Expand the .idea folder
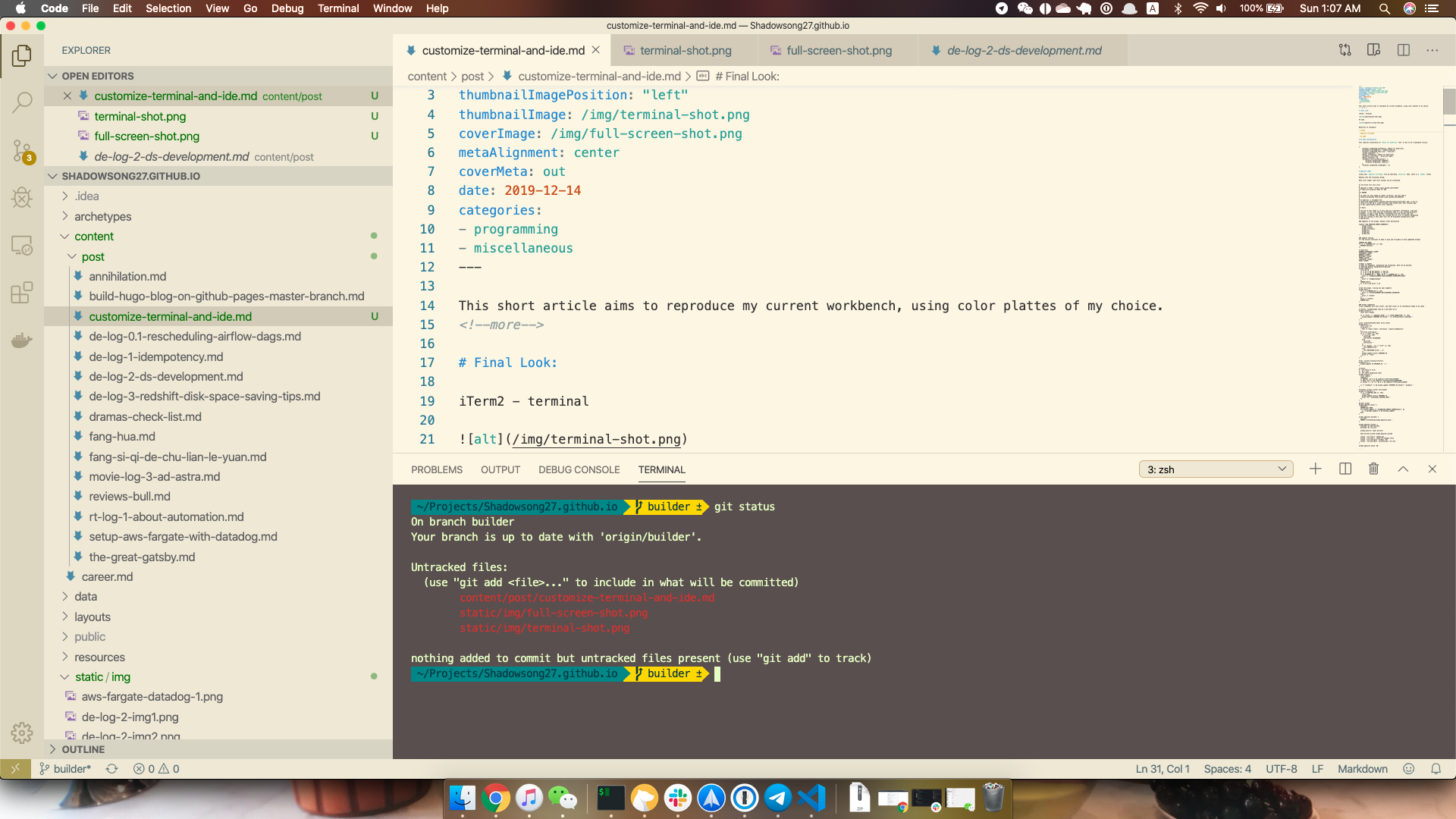The image size is (1456, 819). 86,196
